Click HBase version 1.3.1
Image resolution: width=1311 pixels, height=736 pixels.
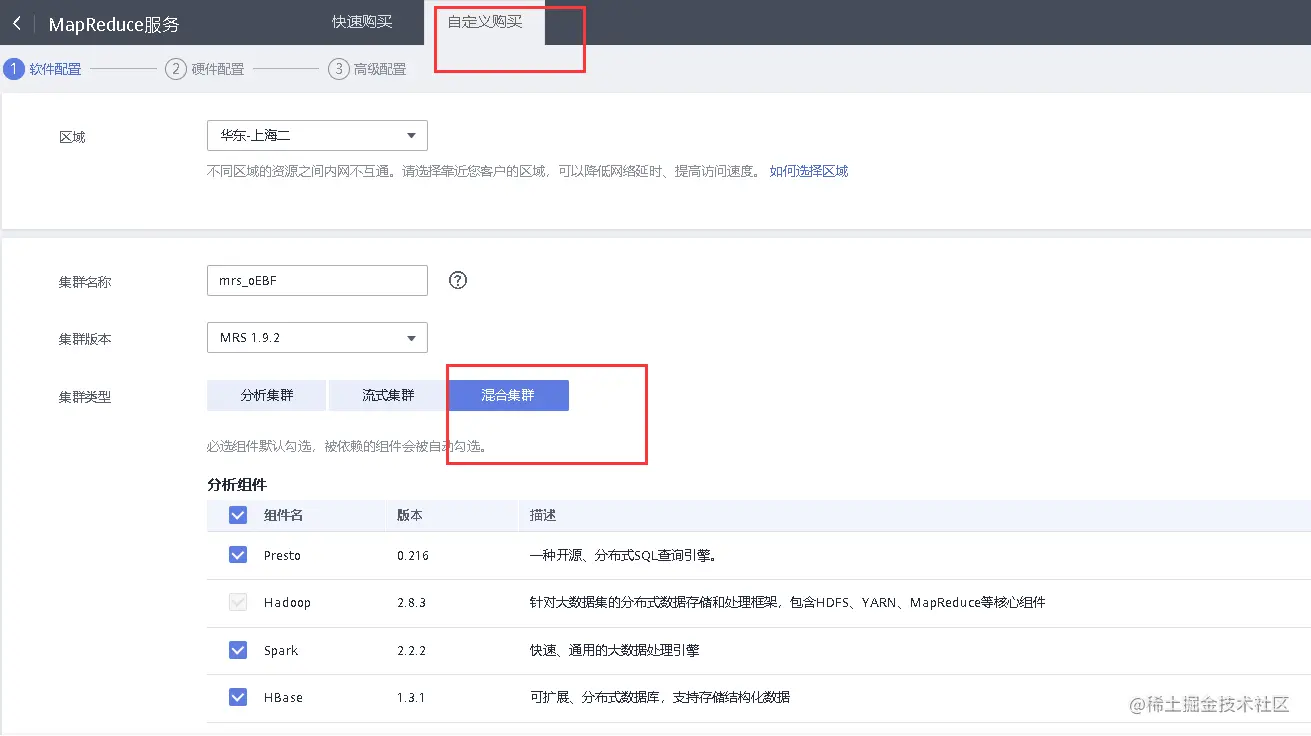point(411,698)
